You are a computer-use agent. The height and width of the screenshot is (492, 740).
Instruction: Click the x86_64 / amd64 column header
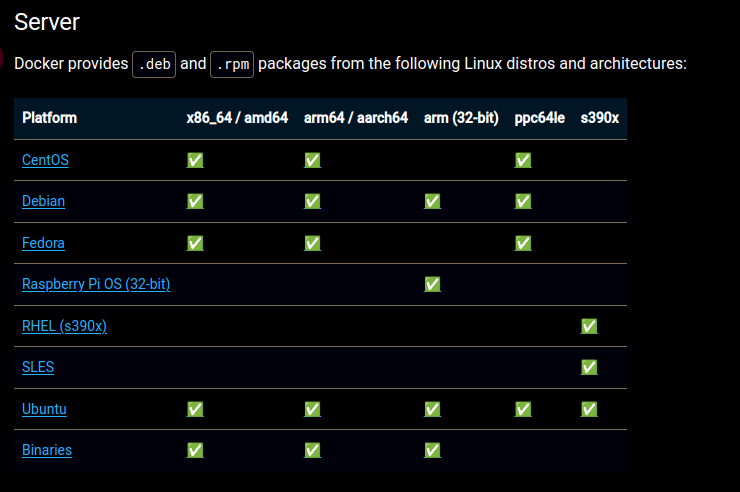(237, 118)
